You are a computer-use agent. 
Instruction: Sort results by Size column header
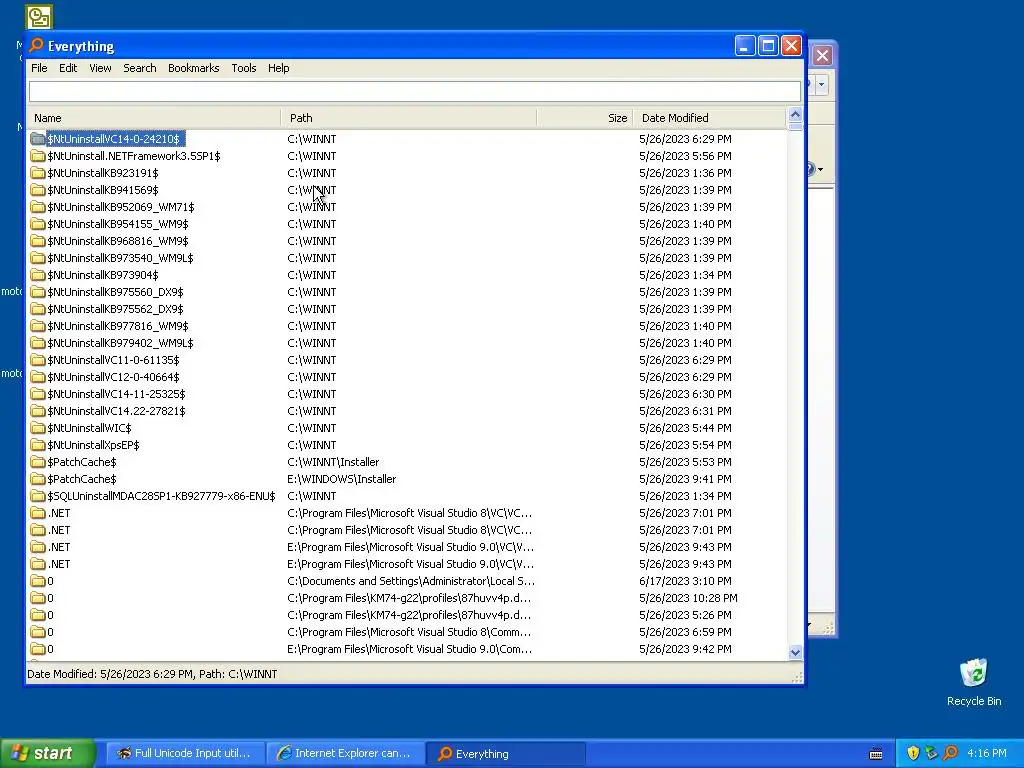tap(584, 118)
